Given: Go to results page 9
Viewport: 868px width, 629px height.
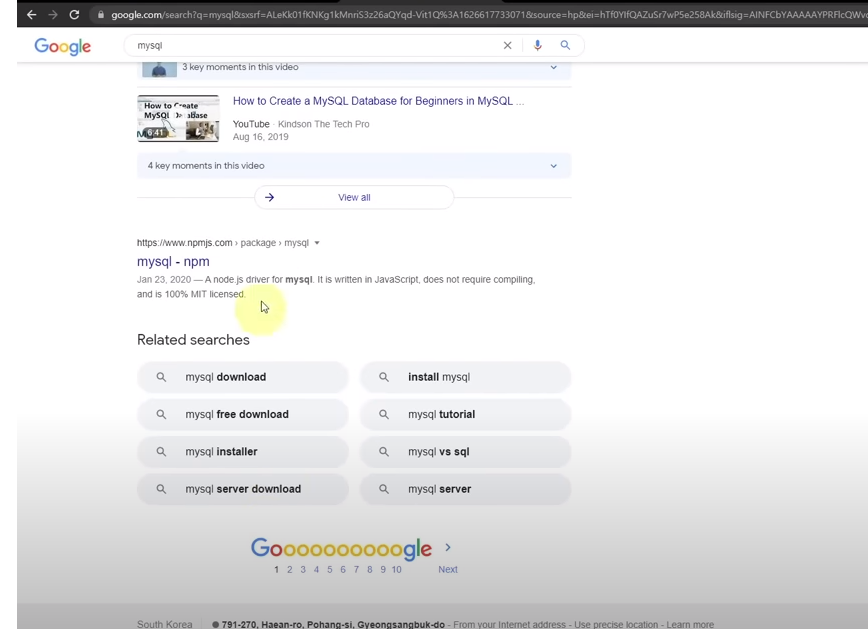Looking at the screenshot, I should coord(383,569).
